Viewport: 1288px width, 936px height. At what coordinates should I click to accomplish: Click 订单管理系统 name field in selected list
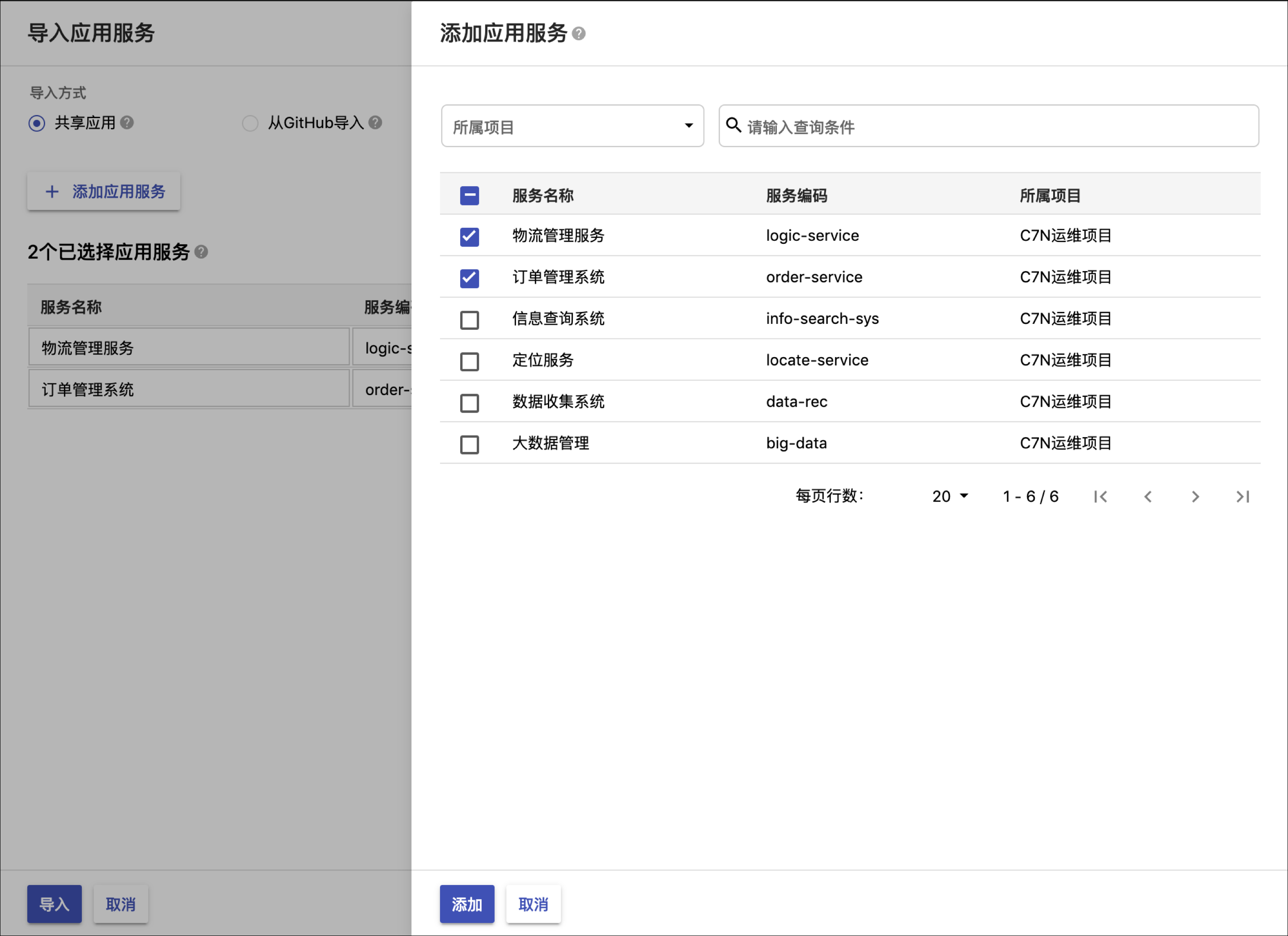click(189, 389)
